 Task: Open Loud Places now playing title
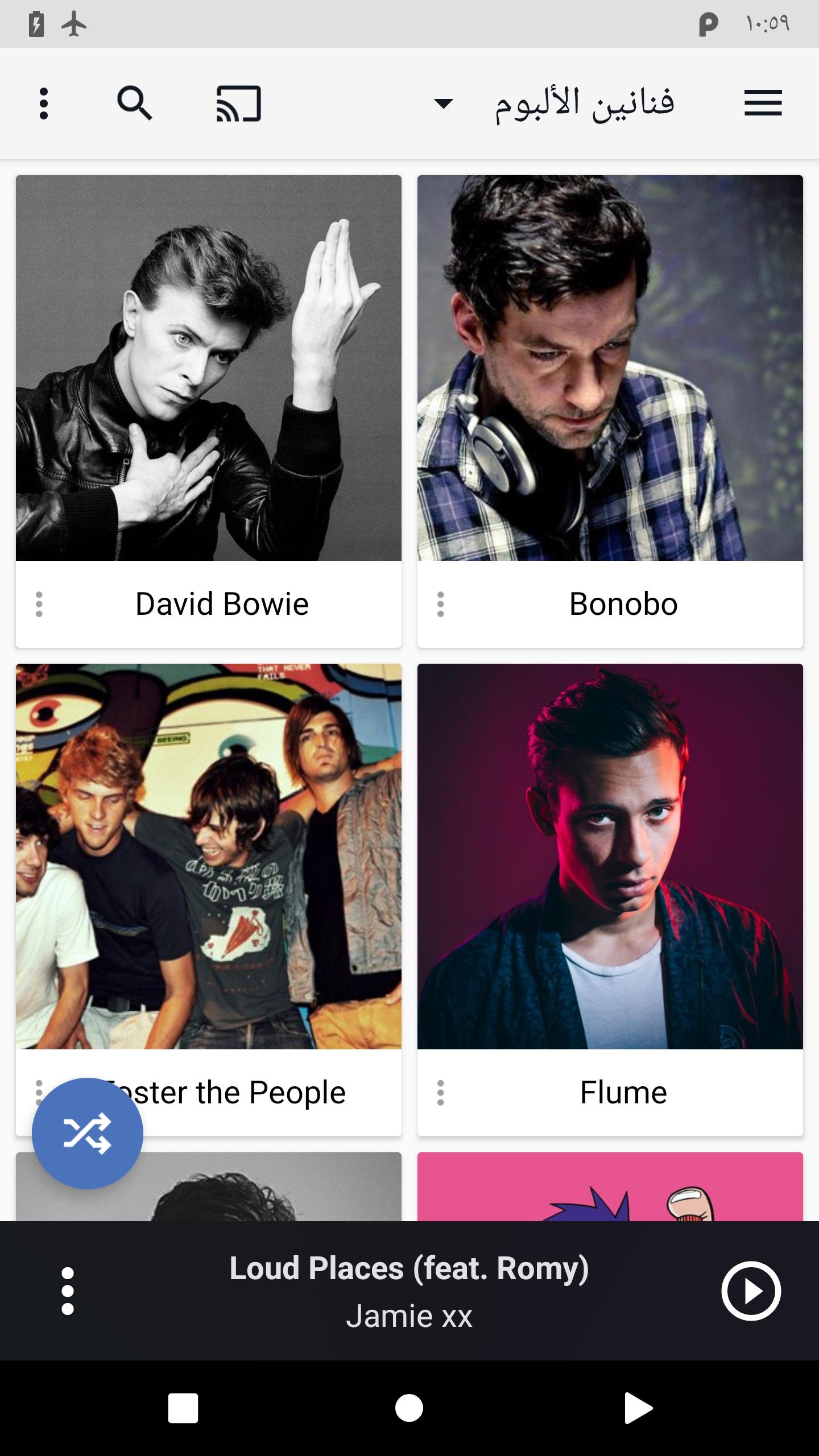coord(409,1268)
